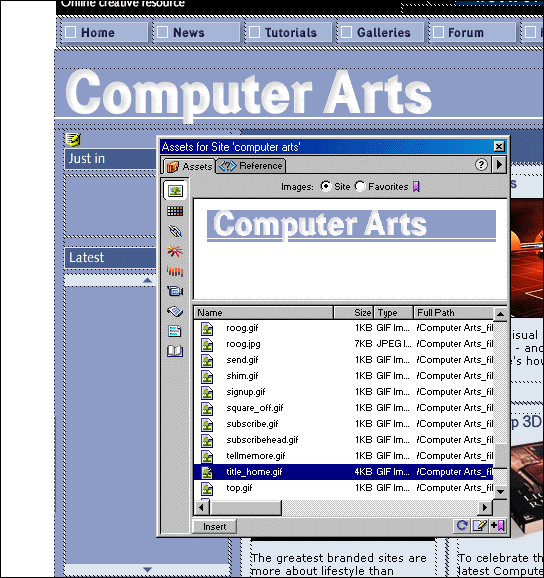View the Movies assets category
This screenshot has height=578, width=544.
tap(175, 291)
